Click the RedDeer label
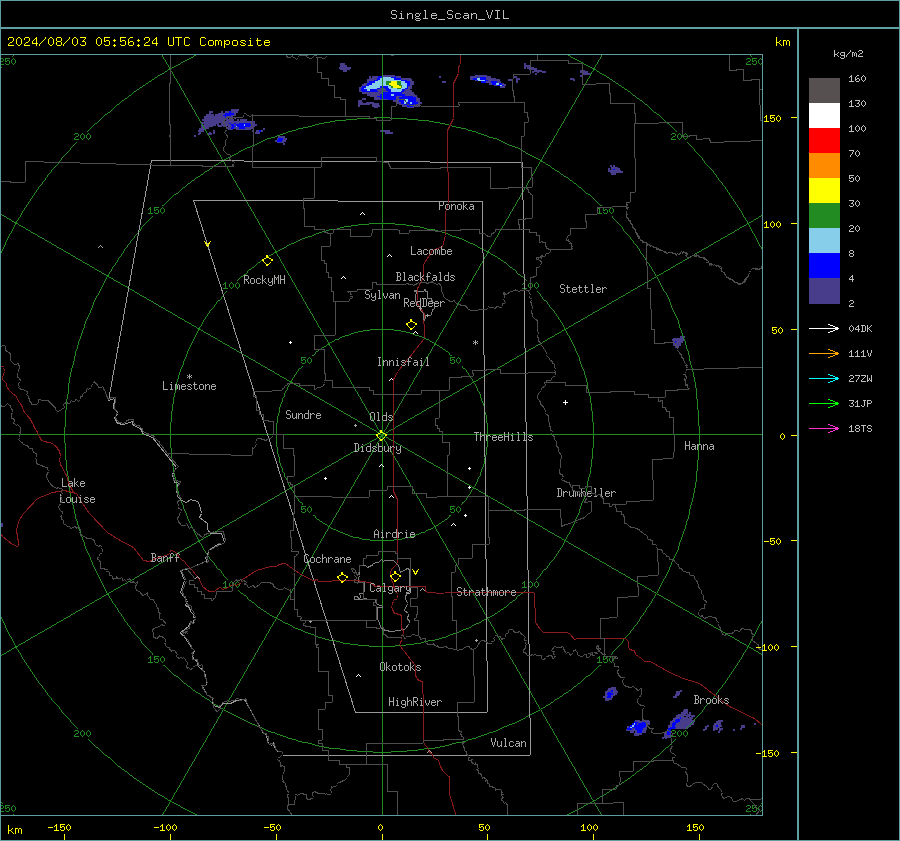Viewport: 900px width, 841px height. tap(424, 303)
